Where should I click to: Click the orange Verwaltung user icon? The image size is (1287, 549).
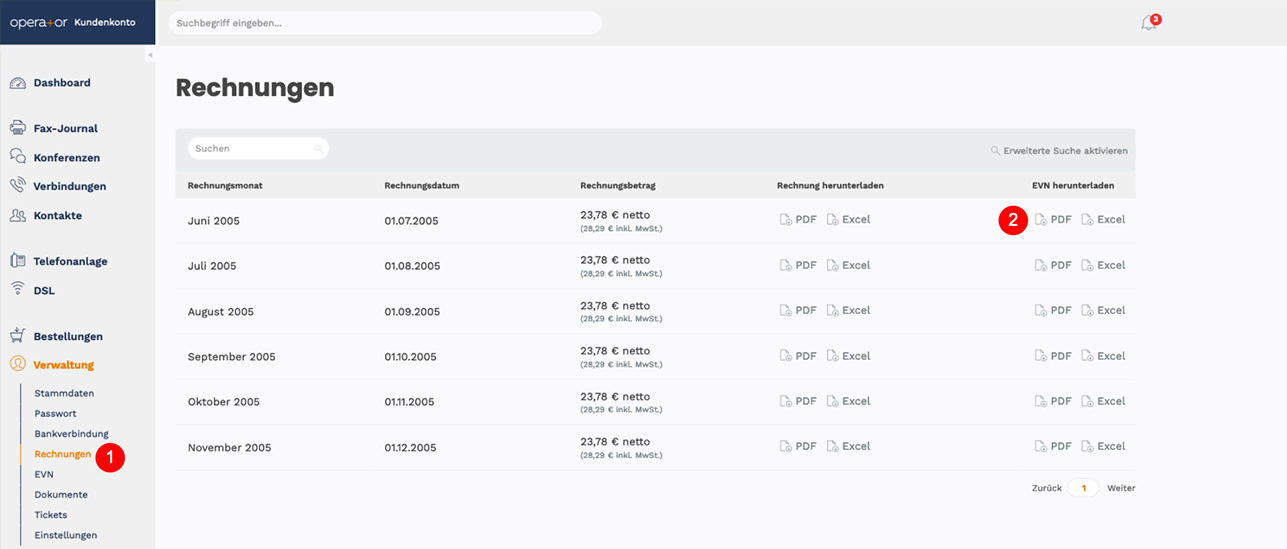tap(17, 365)
